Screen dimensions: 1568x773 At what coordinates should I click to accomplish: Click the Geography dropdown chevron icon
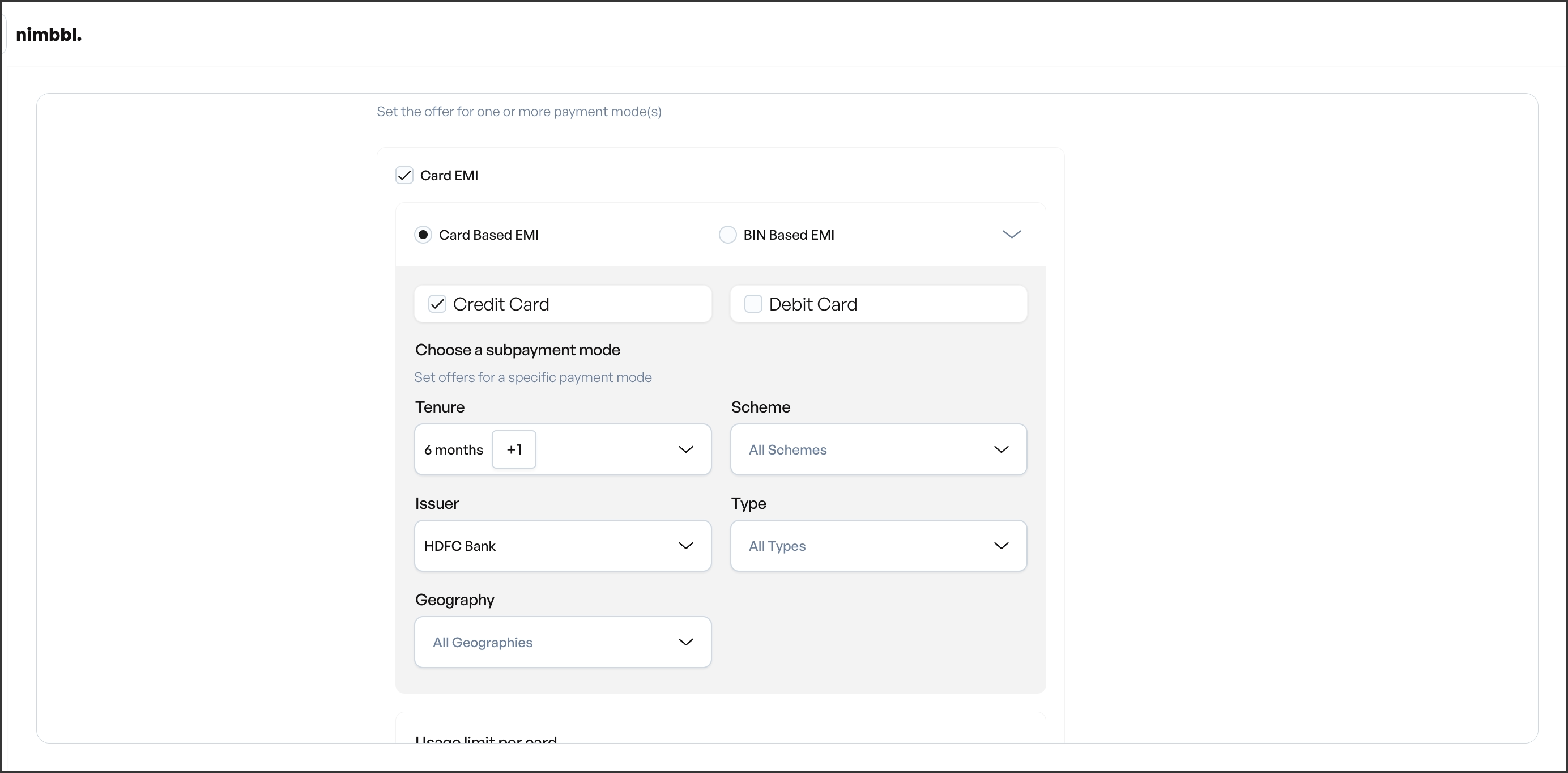tap(685, 642)
